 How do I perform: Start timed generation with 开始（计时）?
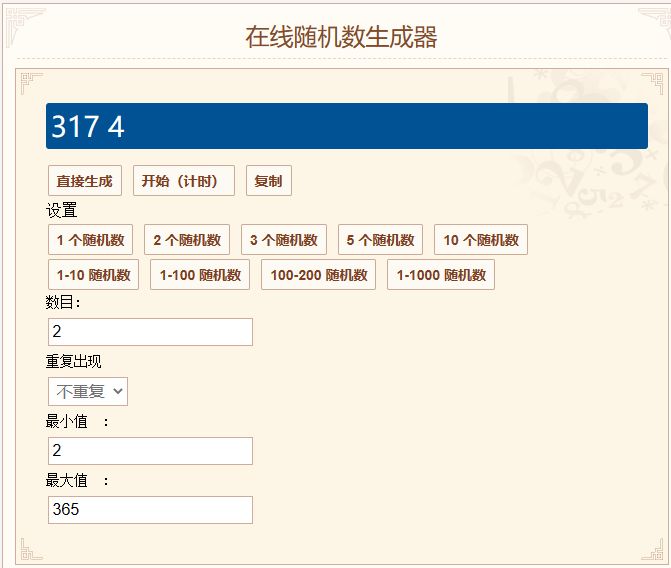[184, 181]
